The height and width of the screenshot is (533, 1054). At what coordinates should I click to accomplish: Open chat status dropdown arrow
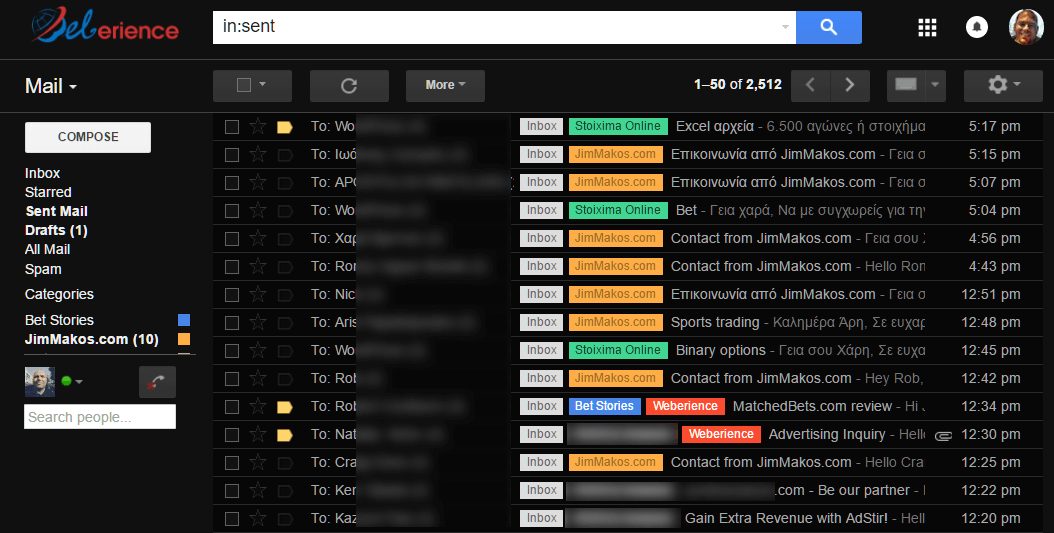pyautogui.click(x=79, y=382)
